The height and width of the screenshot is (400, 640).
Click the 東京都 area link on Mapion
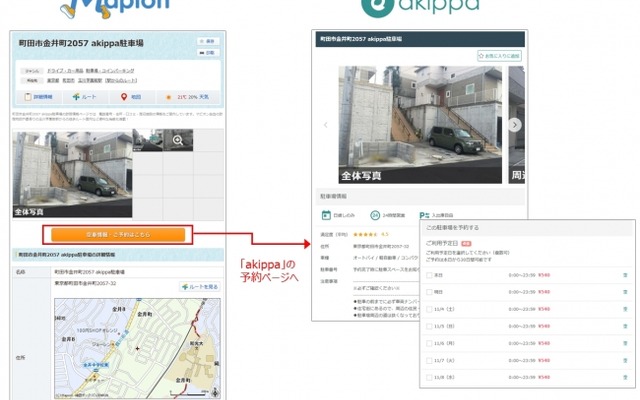tap(53, 80)
